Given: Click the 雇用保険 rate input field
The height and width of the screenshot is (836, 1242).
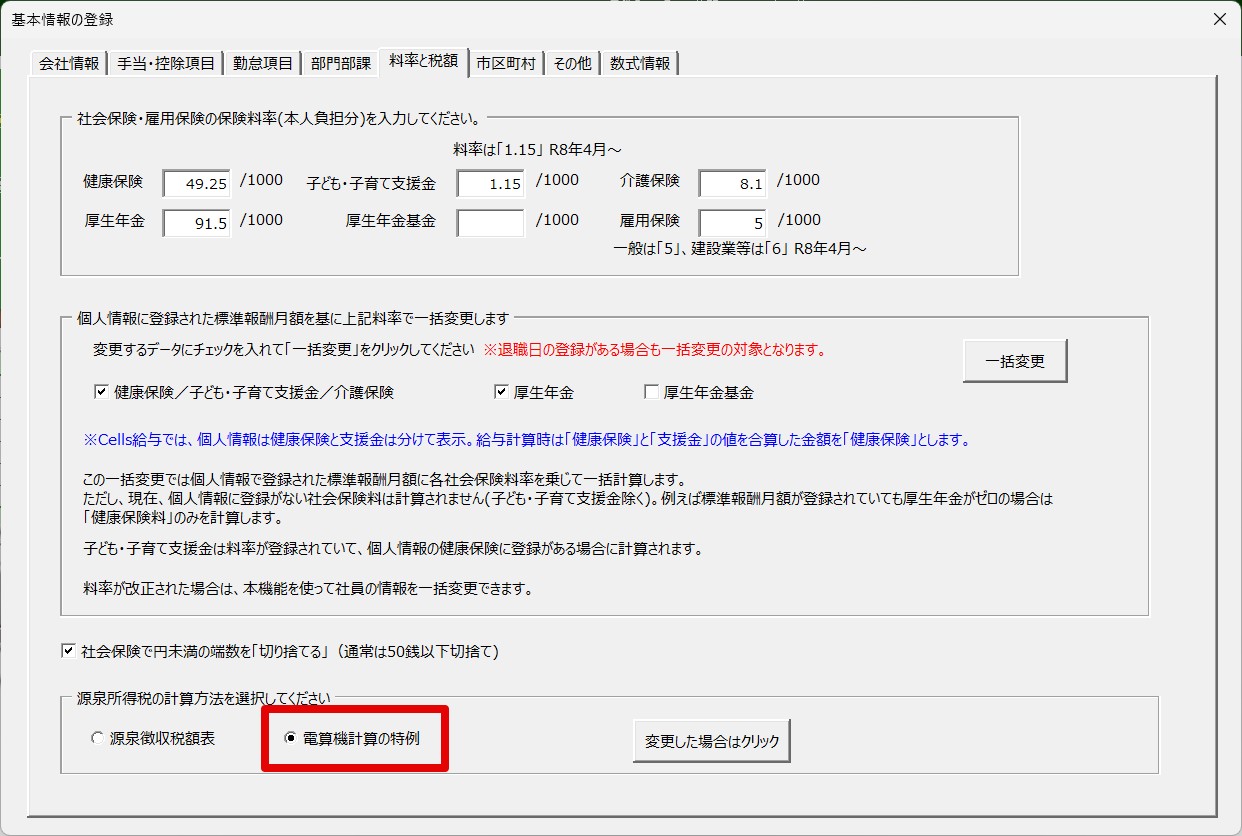Looking at the screenshot, I should tap(732, 223).
